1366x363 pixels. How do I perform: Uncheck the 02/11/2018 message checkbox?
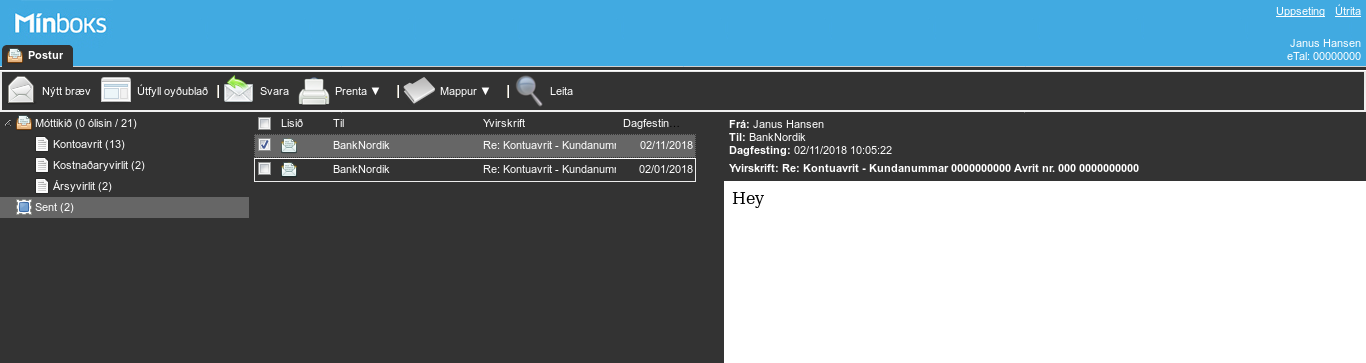[264, 145]
